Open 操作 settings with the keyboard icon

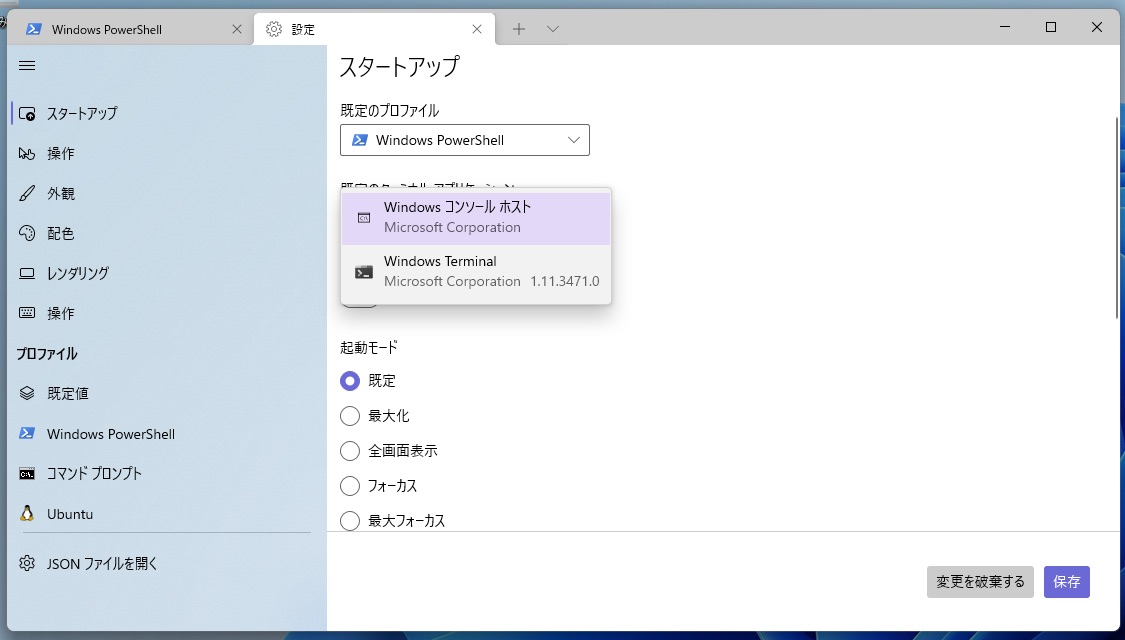click(x=166, y=314)
